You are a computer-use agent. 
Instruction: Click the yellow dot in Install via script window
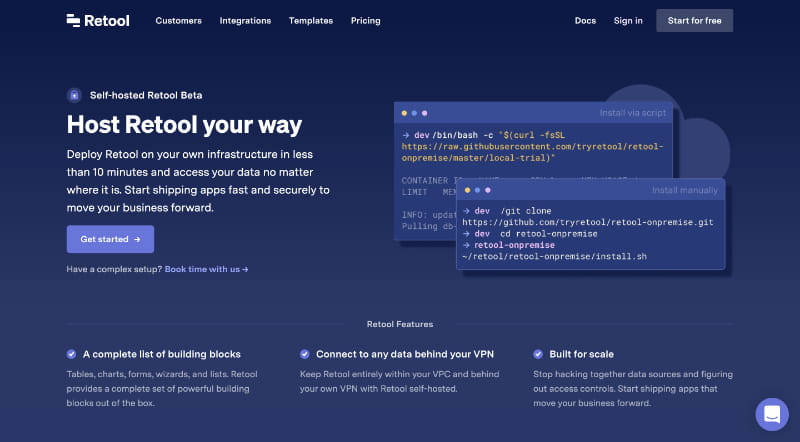tap(404, 113)
